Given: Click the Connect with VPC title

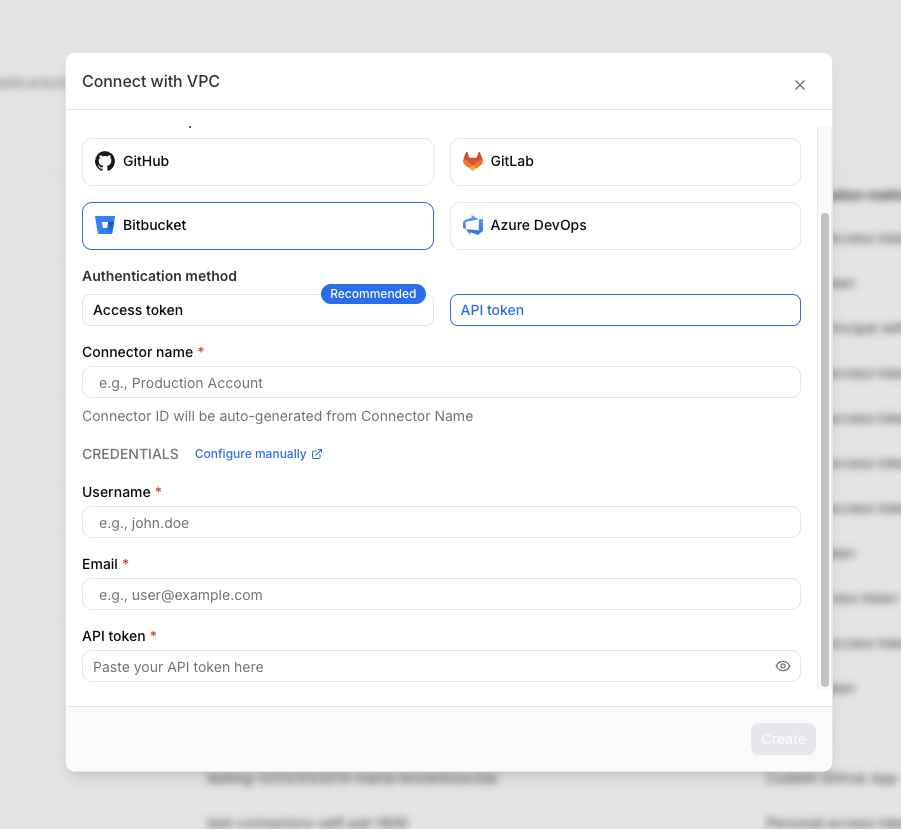Looking at the screenshot, I should (151, 82).
